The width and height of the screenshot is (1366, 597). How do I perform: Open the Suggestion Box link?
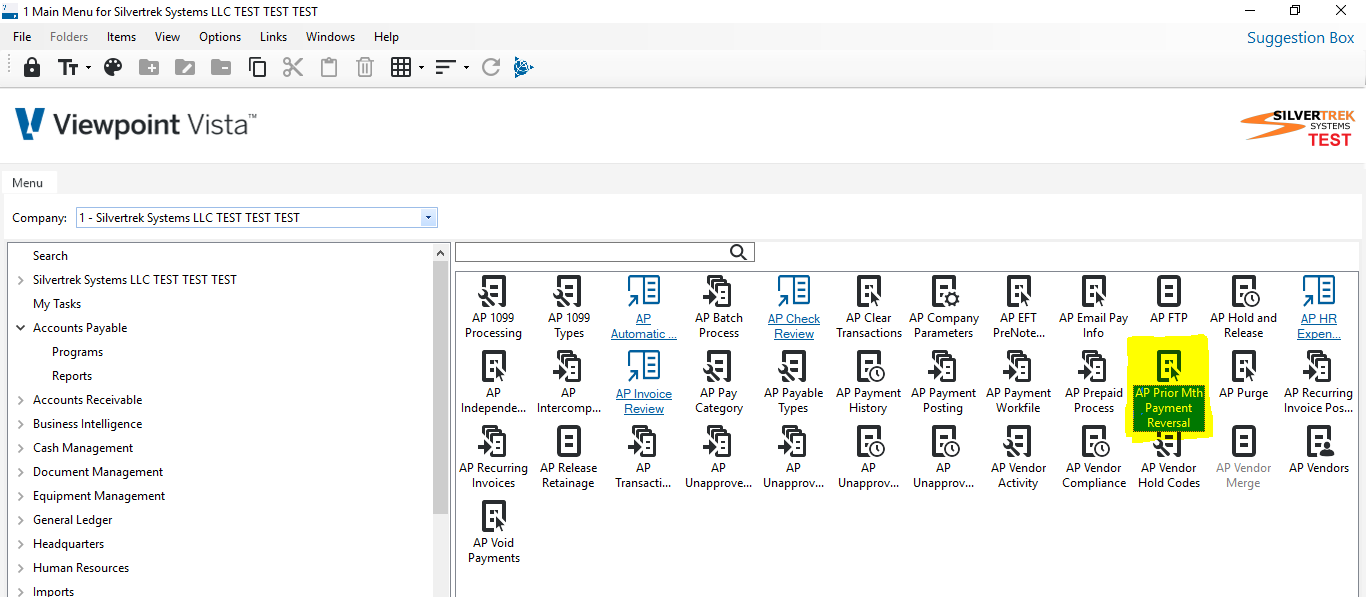point(1300,38)
